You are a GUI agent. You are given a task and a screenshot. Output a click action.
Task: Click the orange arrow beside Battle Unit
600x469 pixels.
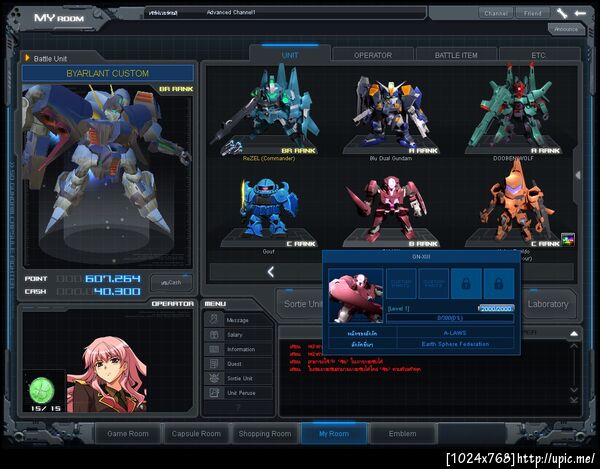(x=27, y=58)
